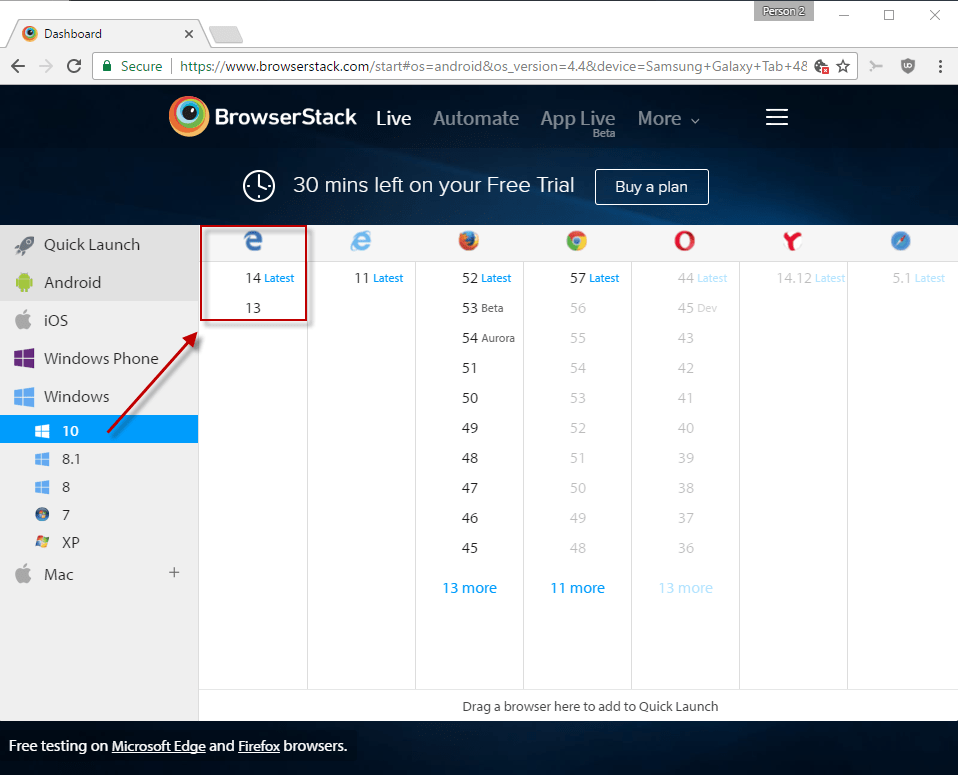Viewport: 958px width, 775px height.
Task: Open the Microsoft Edge link in footer
Action: [160, 746]
